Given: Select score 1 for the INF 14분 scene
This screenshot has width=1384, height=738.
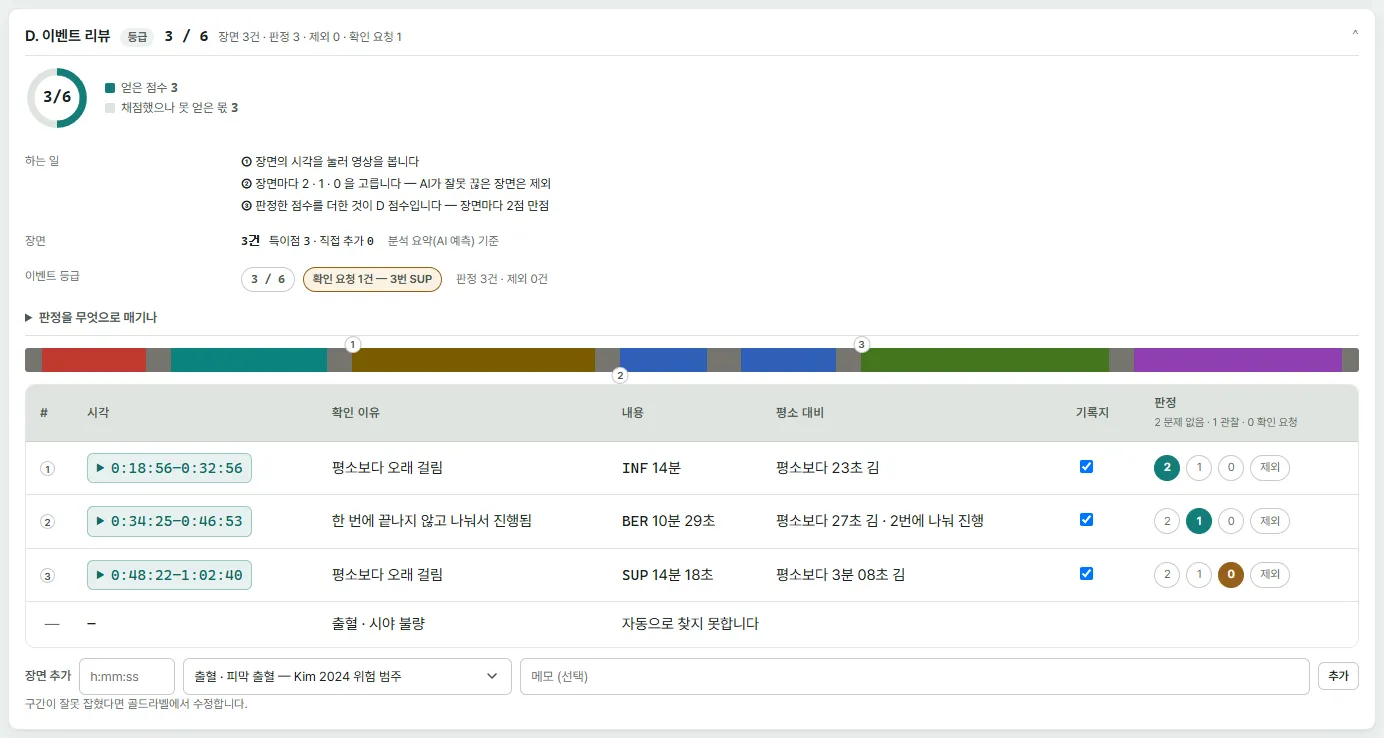Looking at the screenshot, I should [1199, 468].
